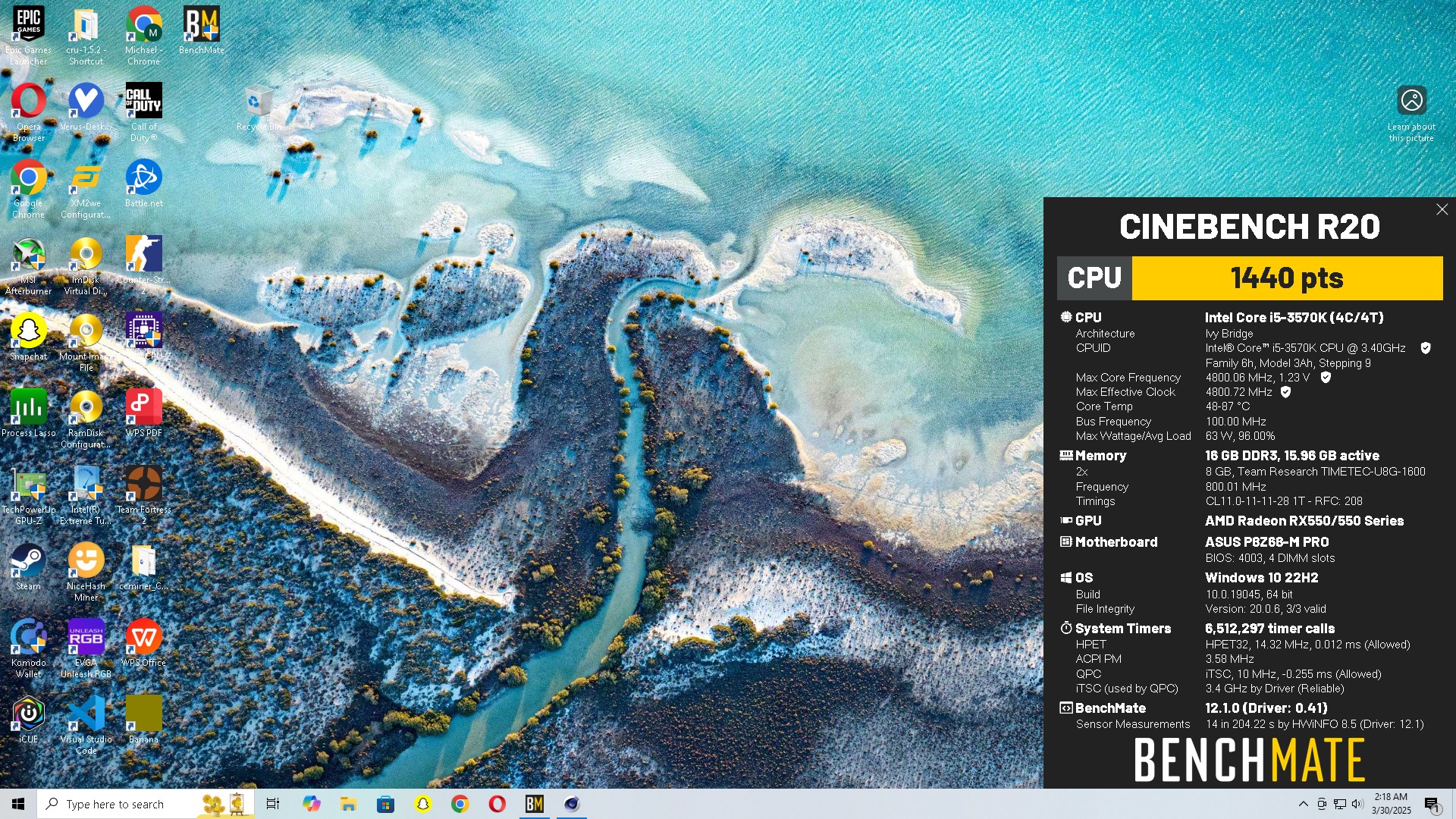1456x819 pixels.
Task: Launch Opera Browser from the desktop
Action: (28, 112)
